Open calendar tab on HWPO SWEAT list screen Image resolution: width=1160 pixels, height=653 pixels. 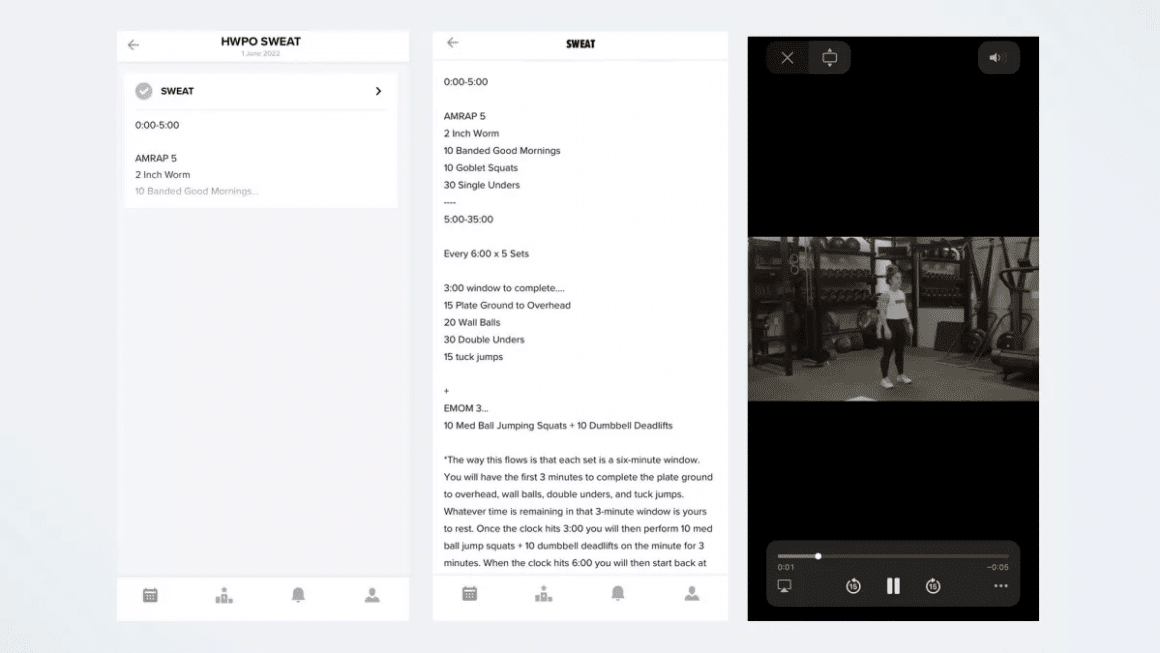tap(150, 595)
